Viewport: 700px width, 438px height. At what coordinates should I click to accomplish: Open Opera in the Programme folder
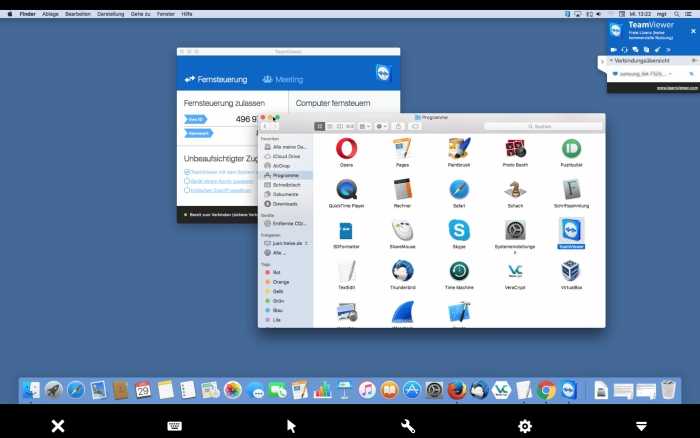[x=346, y=149]
